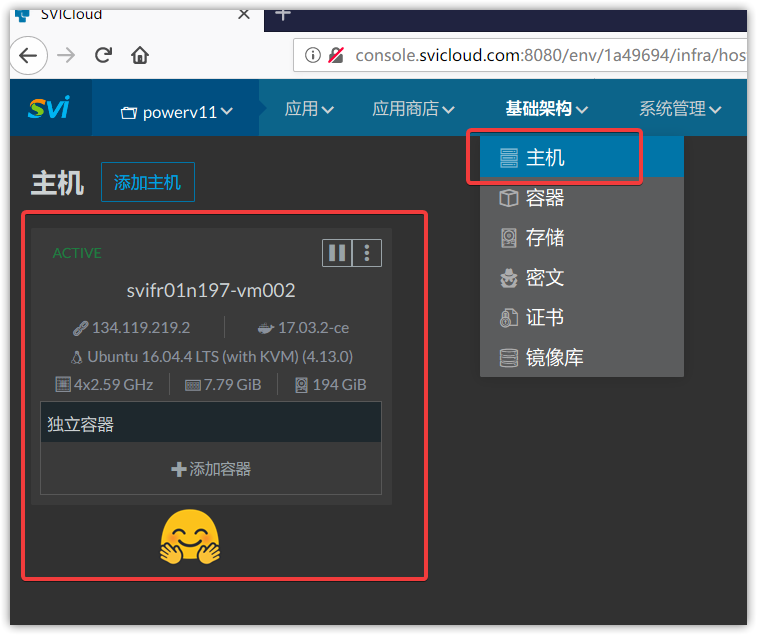Click the IP address 134.119.219.2

click(141, 328)
